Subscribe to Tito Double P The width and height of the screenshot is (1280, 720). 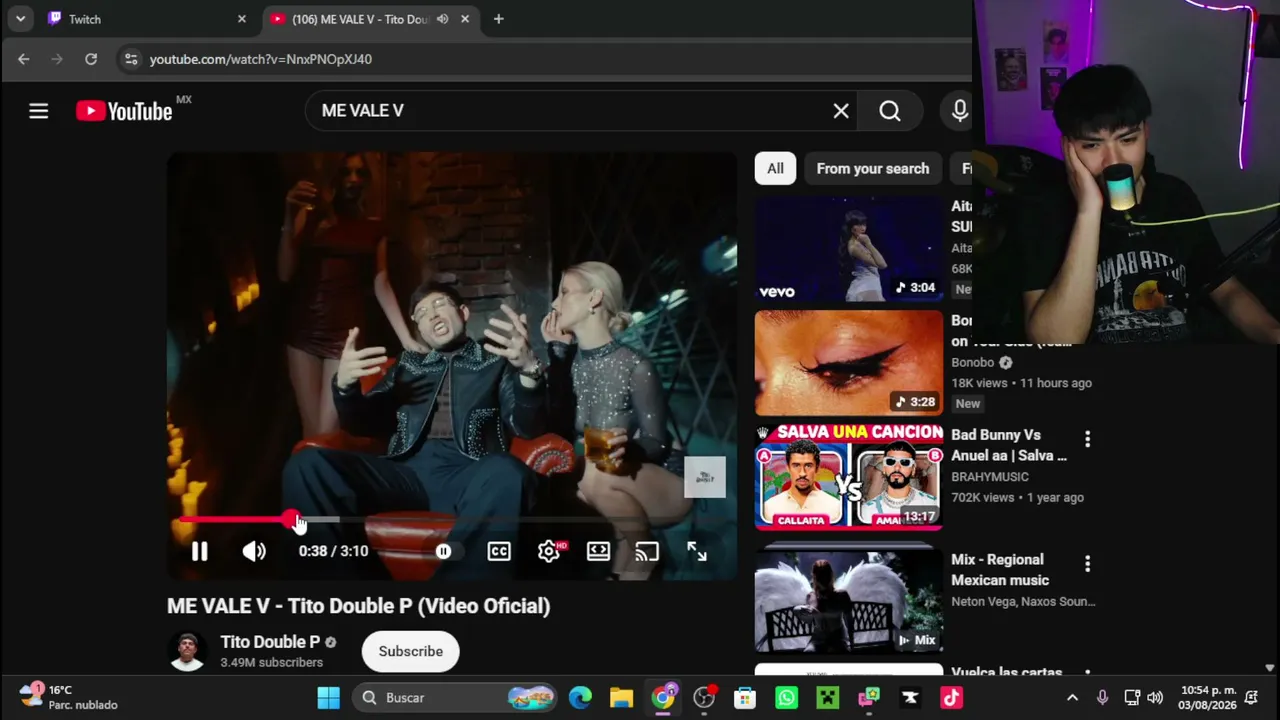click(410, 651)
